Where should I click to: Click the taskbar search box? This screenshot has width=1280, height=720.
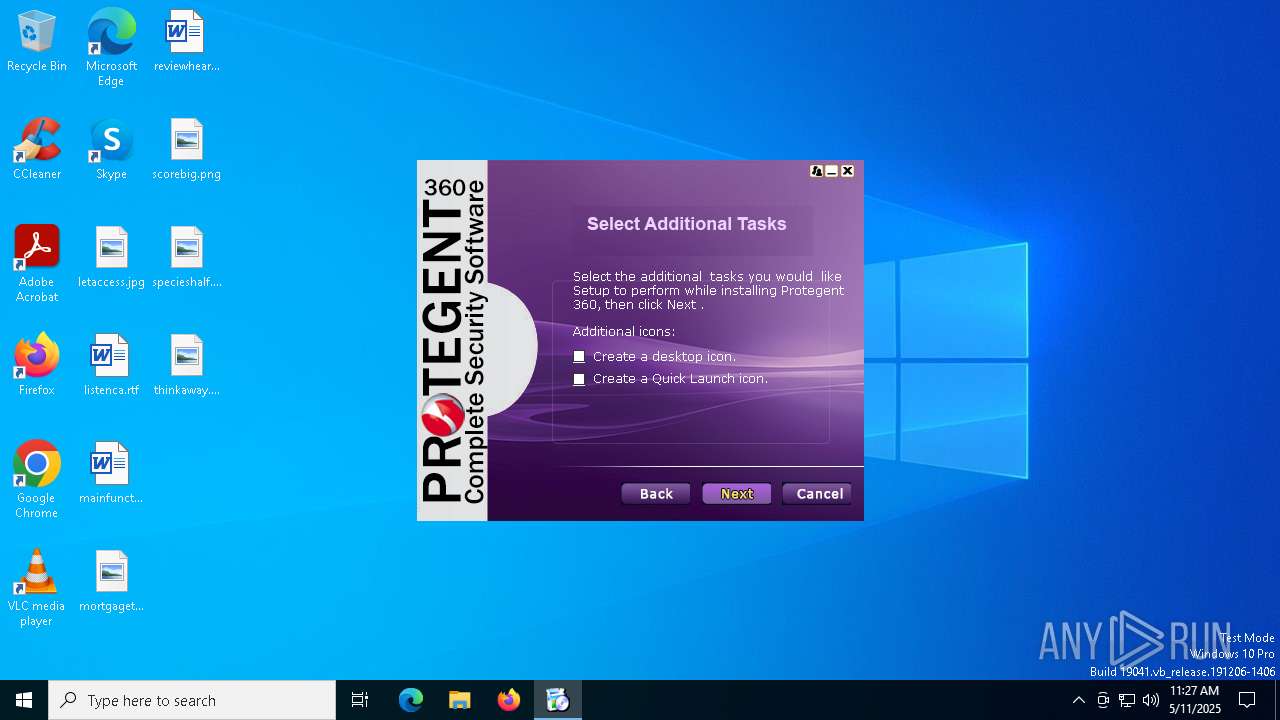tap(192, 700)
